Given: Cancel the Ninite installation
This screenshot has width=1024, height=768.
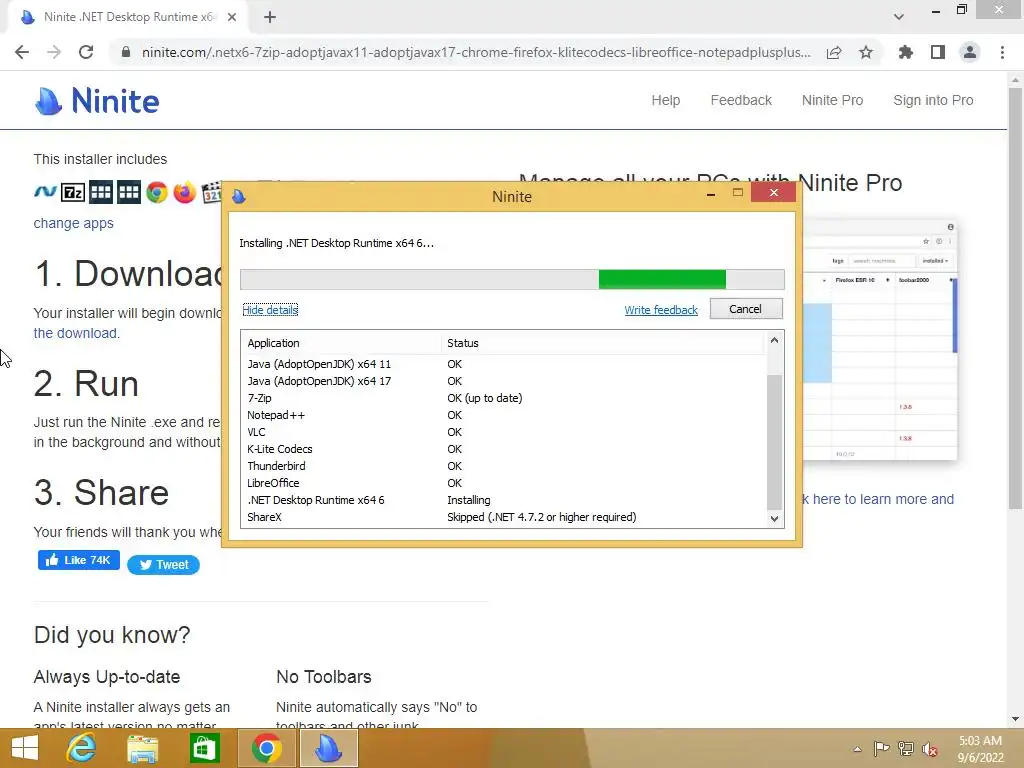Looking at the screenshot, I should 746,309.
